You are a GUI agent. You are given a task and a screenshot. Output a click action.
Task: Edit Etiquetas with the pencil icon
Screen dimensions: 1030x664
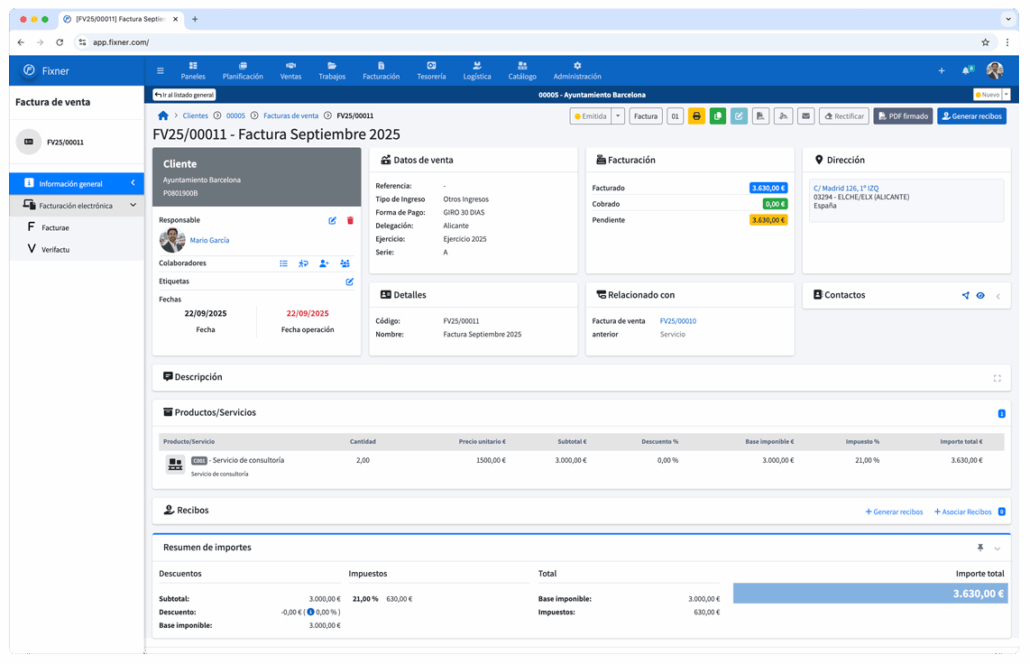tap(350, 282)
